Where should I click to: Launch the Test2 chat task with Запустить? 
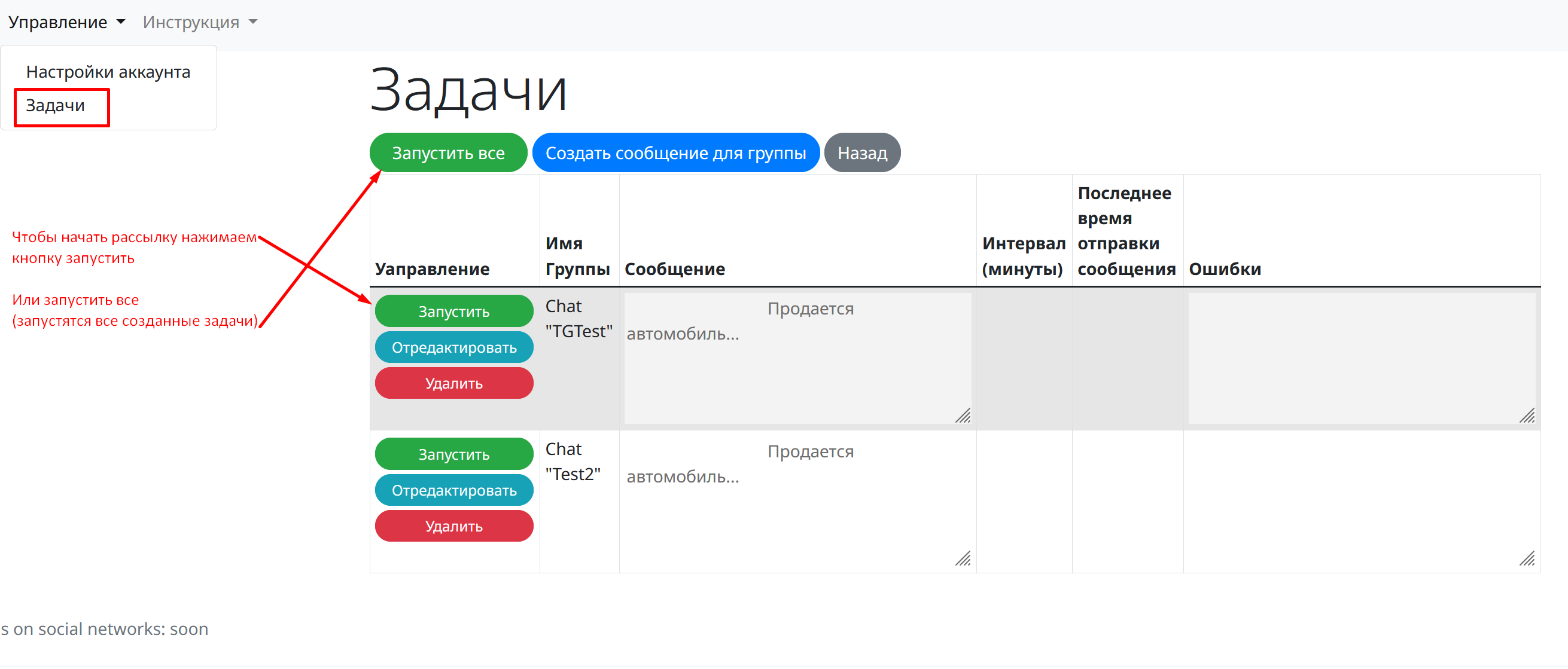[453, 454]
